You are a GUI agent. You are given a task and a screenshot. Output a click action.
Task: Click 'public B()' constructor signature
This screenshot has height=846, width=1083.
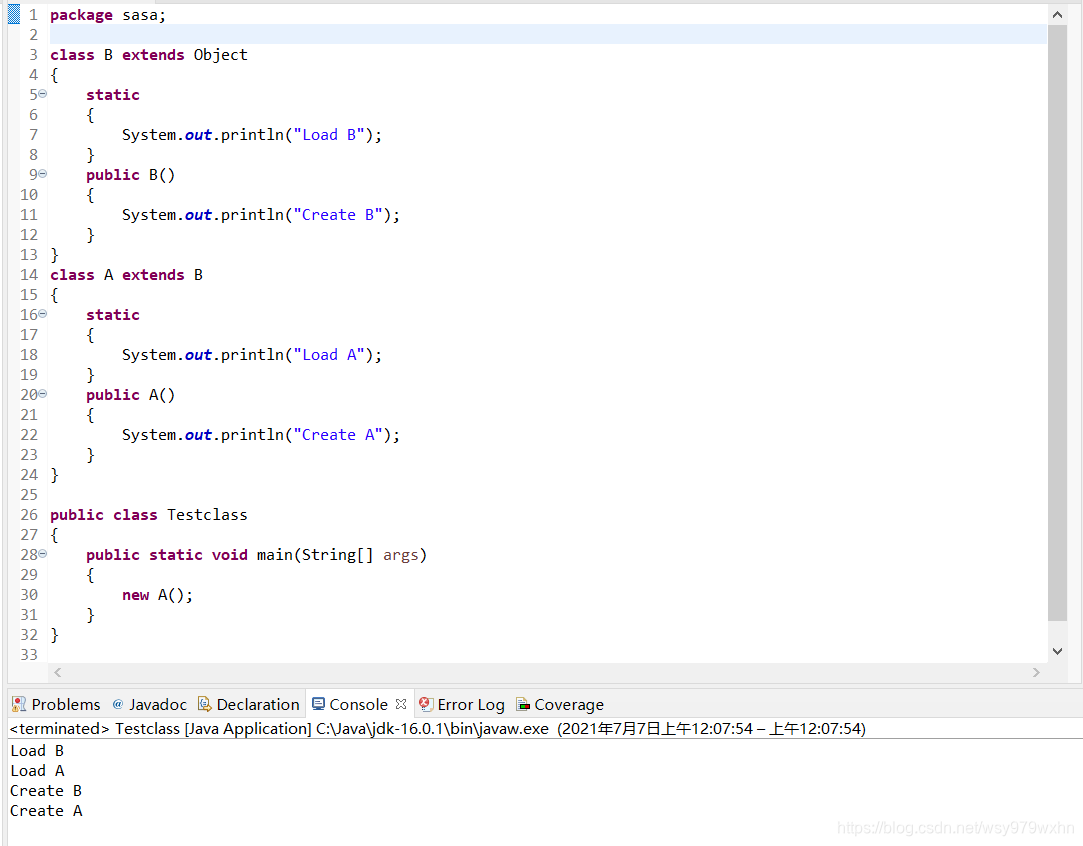pyautogui.click(x=131, y=175)
